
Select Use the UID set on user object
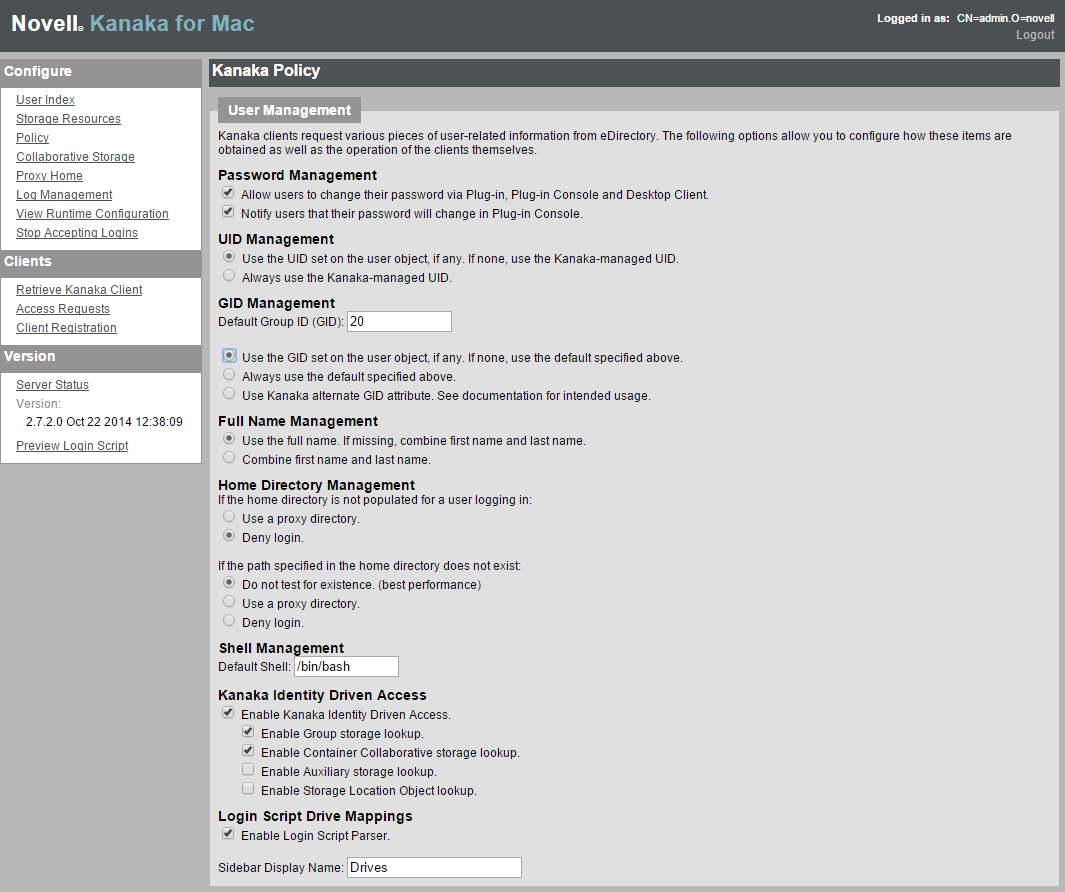pos(230,257)
